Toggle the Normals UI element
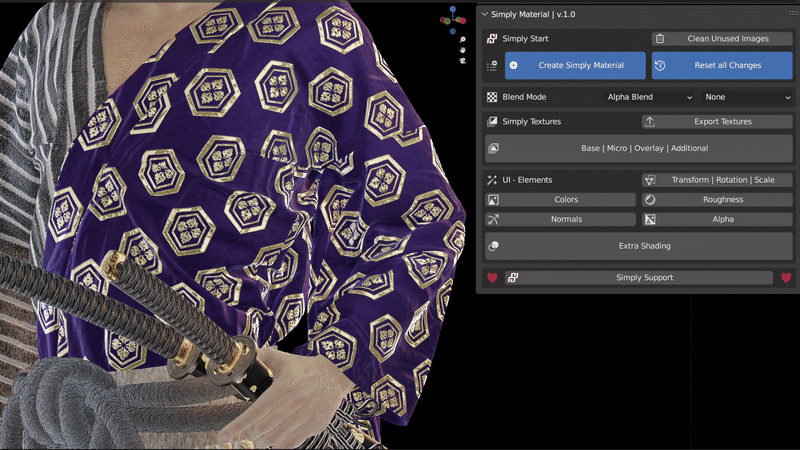This screenshot has width=800, height=450. [x=566, y=219]
